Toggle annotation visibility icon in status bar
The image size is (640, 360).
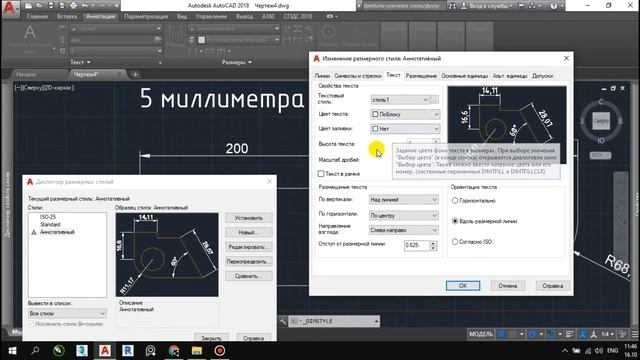583,334
